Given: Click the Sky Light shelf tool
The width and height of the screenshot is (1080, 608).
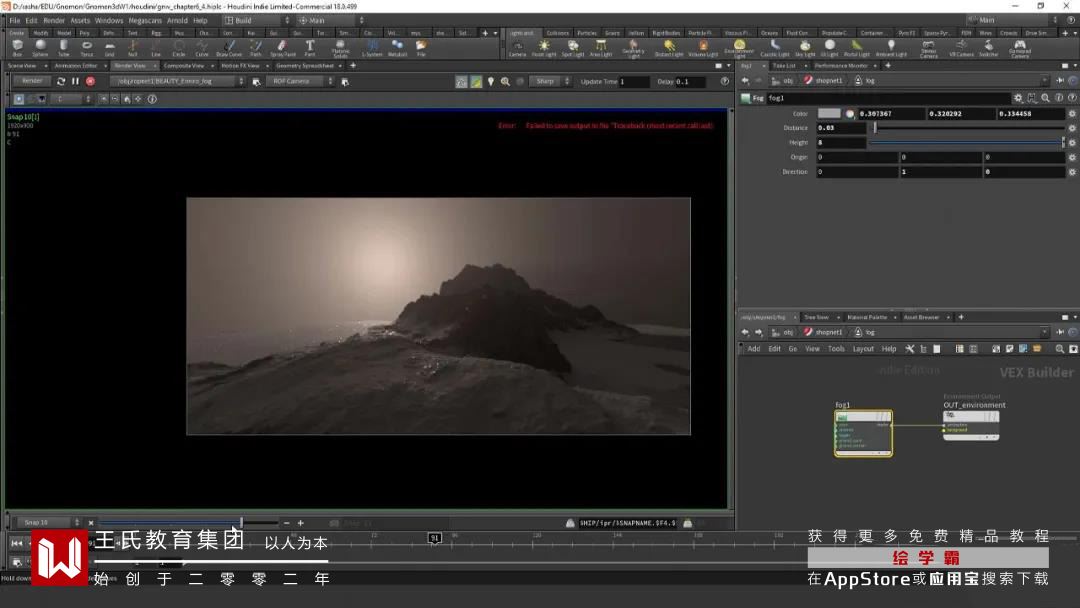Looking at the screenshot, I should point(805,47).
